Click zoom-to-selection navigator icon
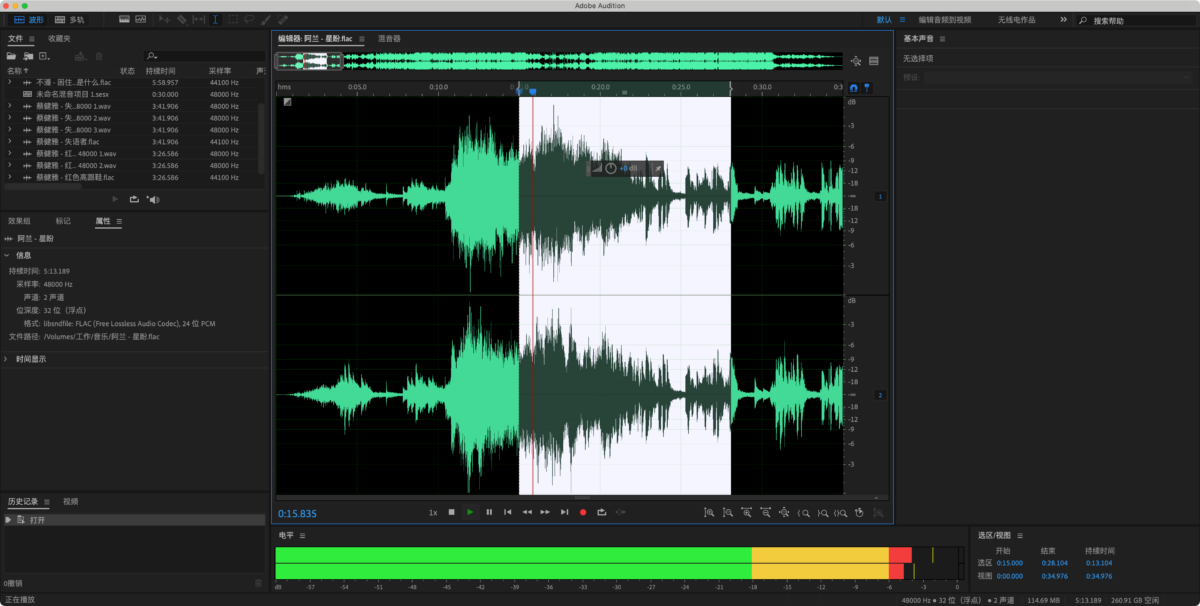Viewport: 1200px width, 606px height. [x=856, y=61]
